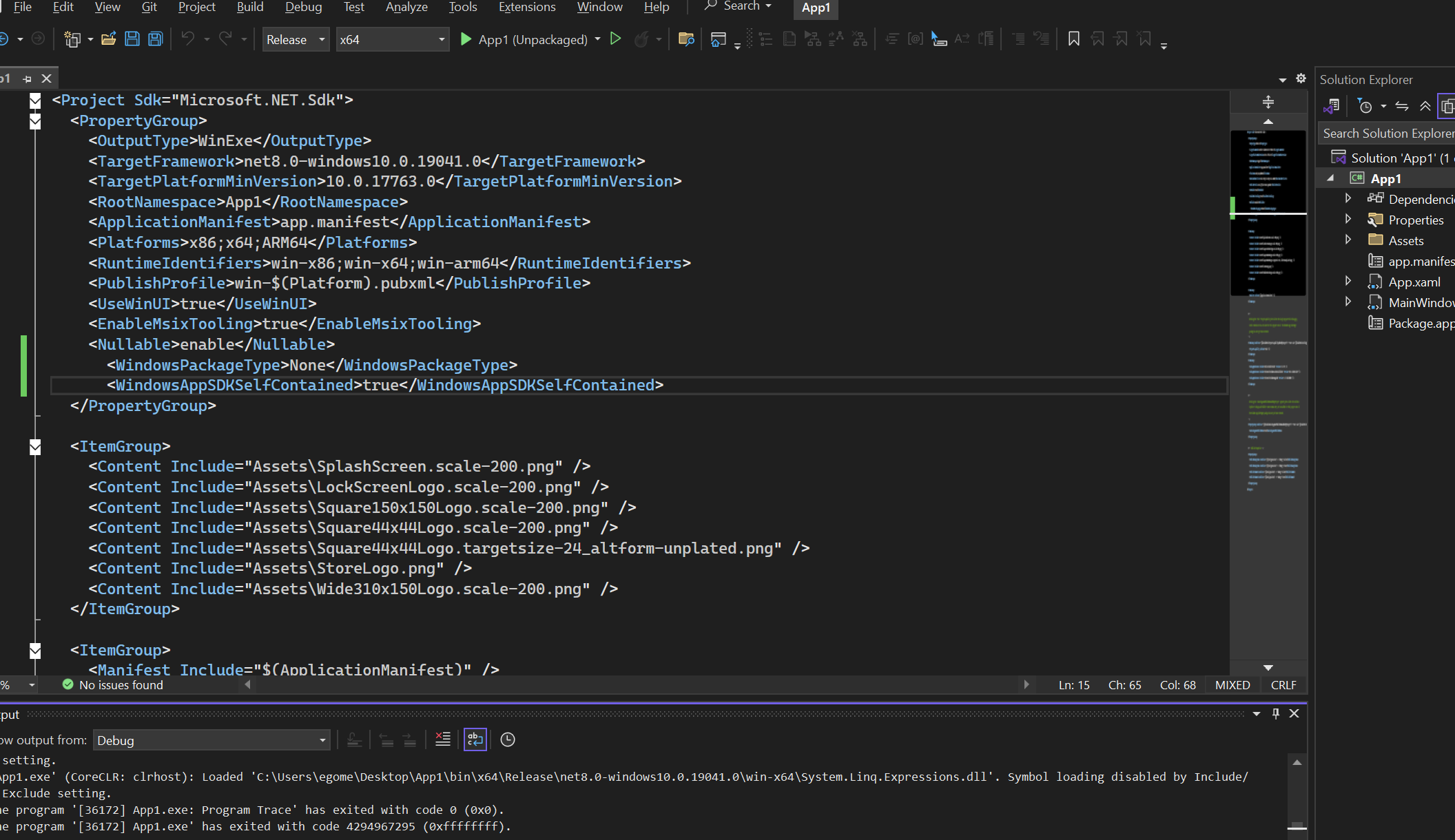Click the CRLF line ending indicator
Image resolution: width=1455 pixels, height=840 pixels.
[x=1283, y=684]
